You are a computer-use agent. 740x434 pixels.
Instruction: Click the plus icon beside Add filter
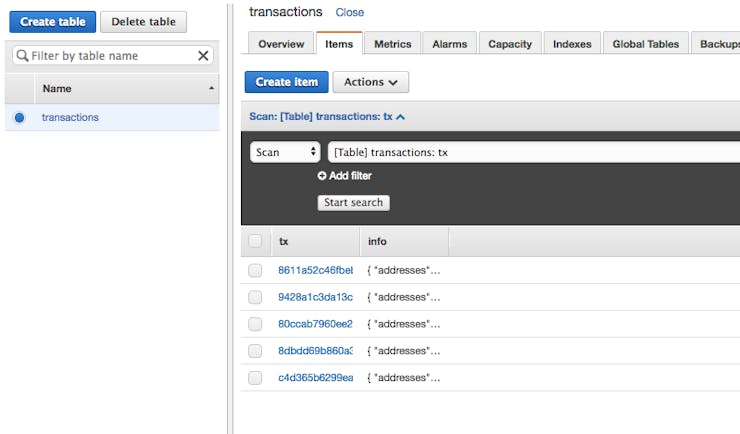(322, 175)
